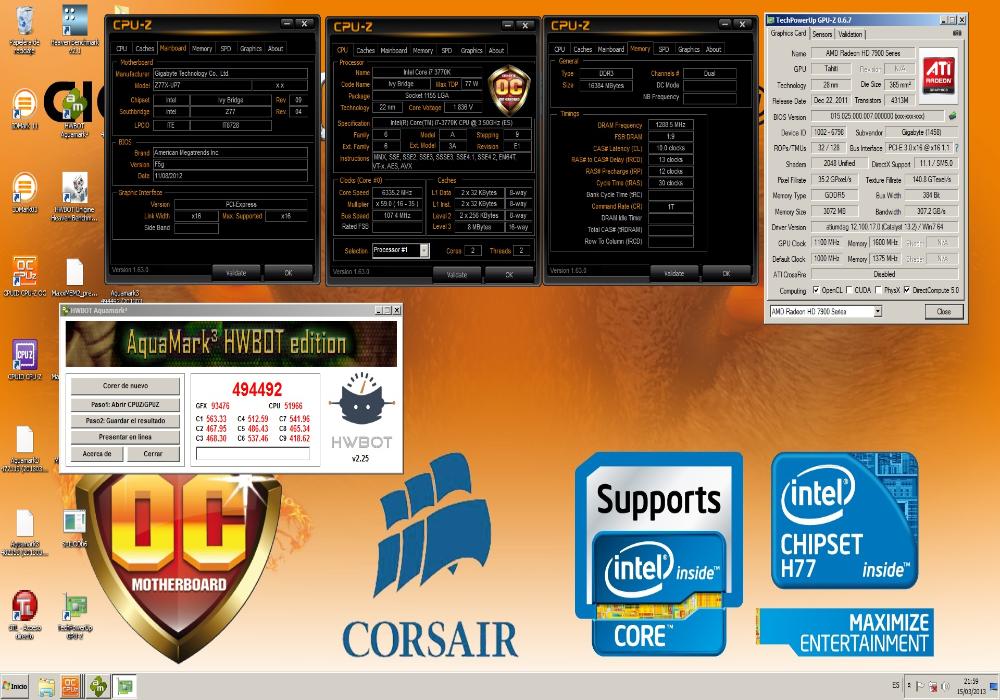This screenshot has width=1000, height=700.
Task: Open TechPowerUp GPU-Z desktop shortcut
Action: (x=75, y=616)
